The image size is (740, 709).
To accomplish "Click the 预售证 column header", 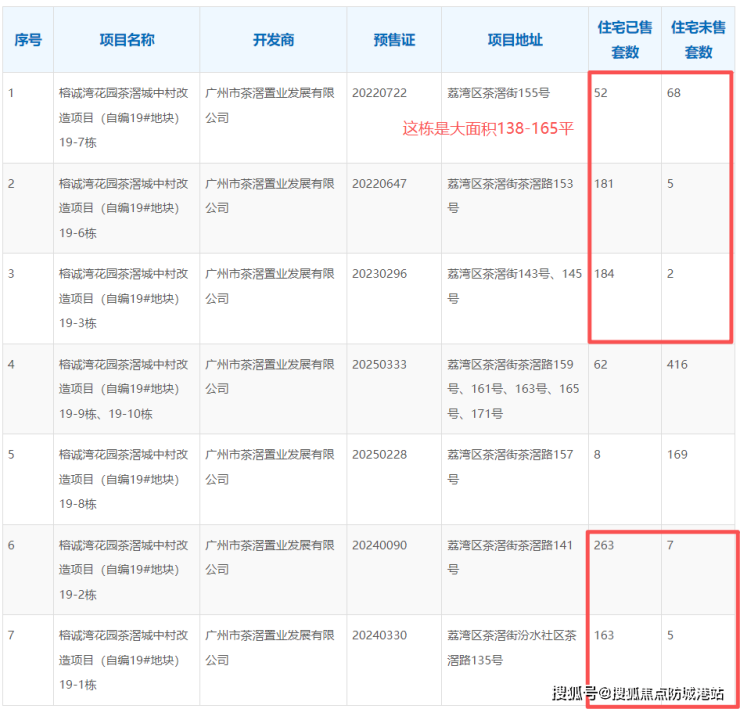I will point(394,40).
